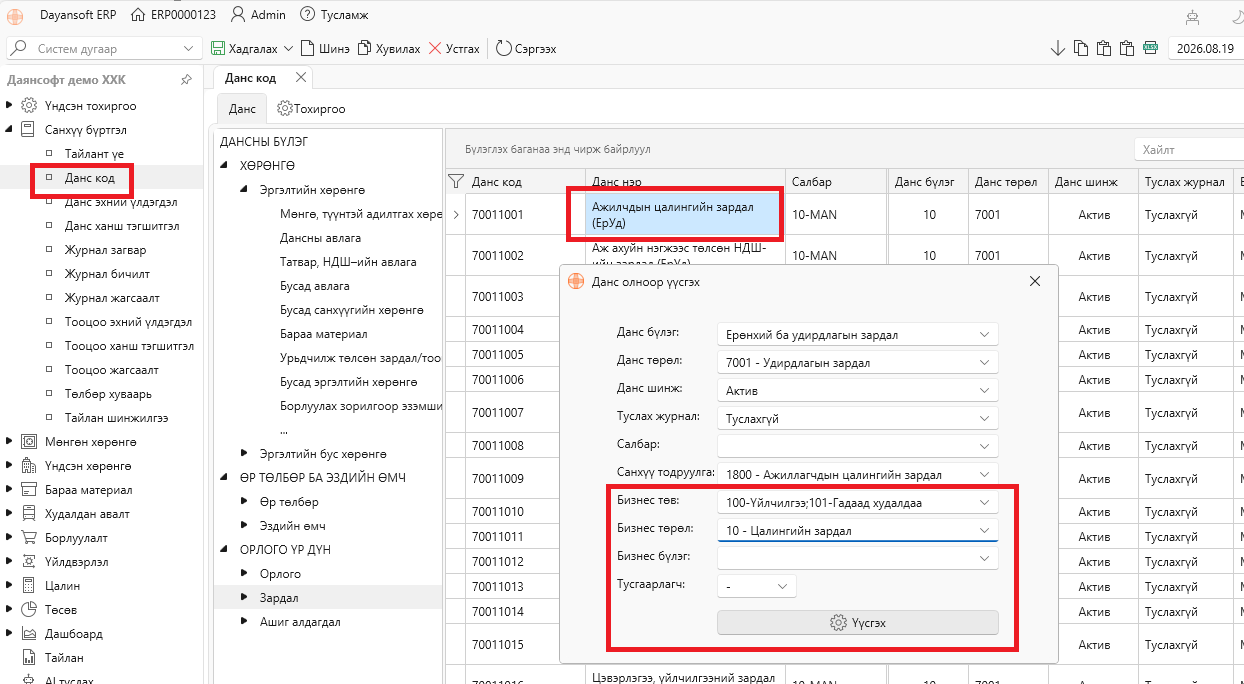Sort by the Данс код column header
The width and height of the screenshot is (1244, 684).
click(x=525, y=181)
